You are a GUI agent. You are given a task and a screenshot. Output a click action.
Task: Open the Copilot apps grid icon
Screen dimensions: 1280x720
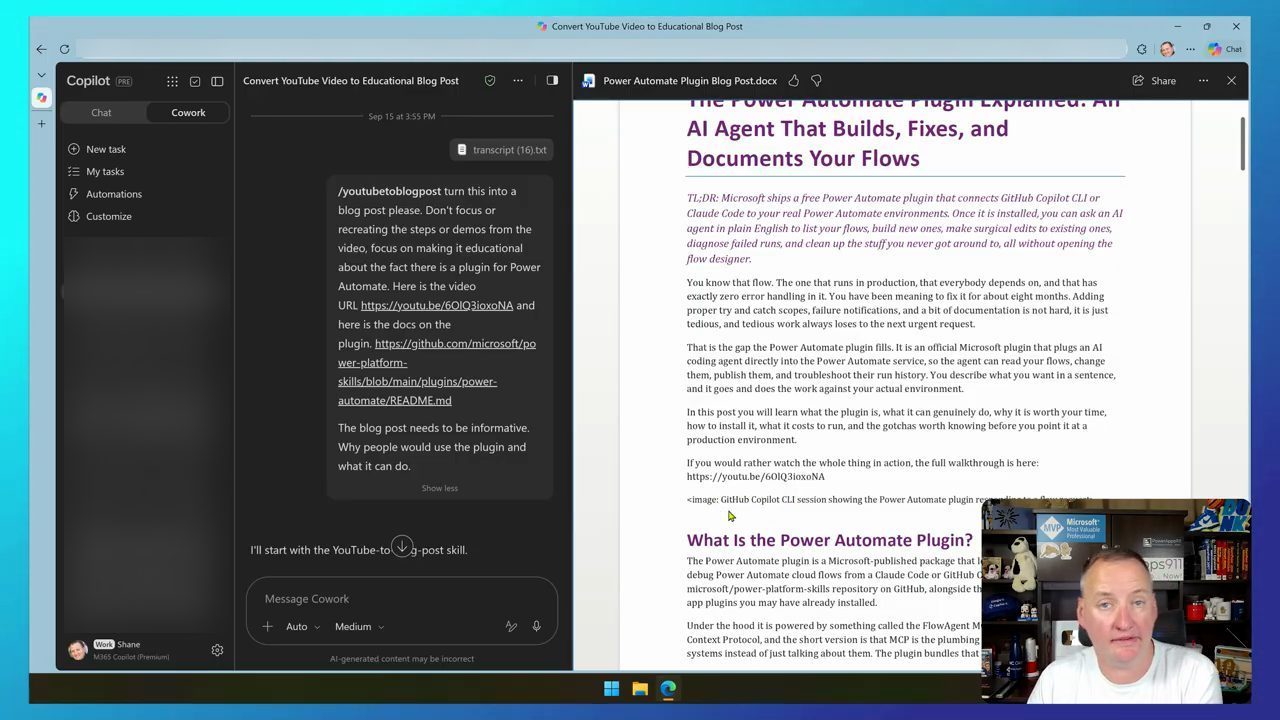(x=173, y=81)
